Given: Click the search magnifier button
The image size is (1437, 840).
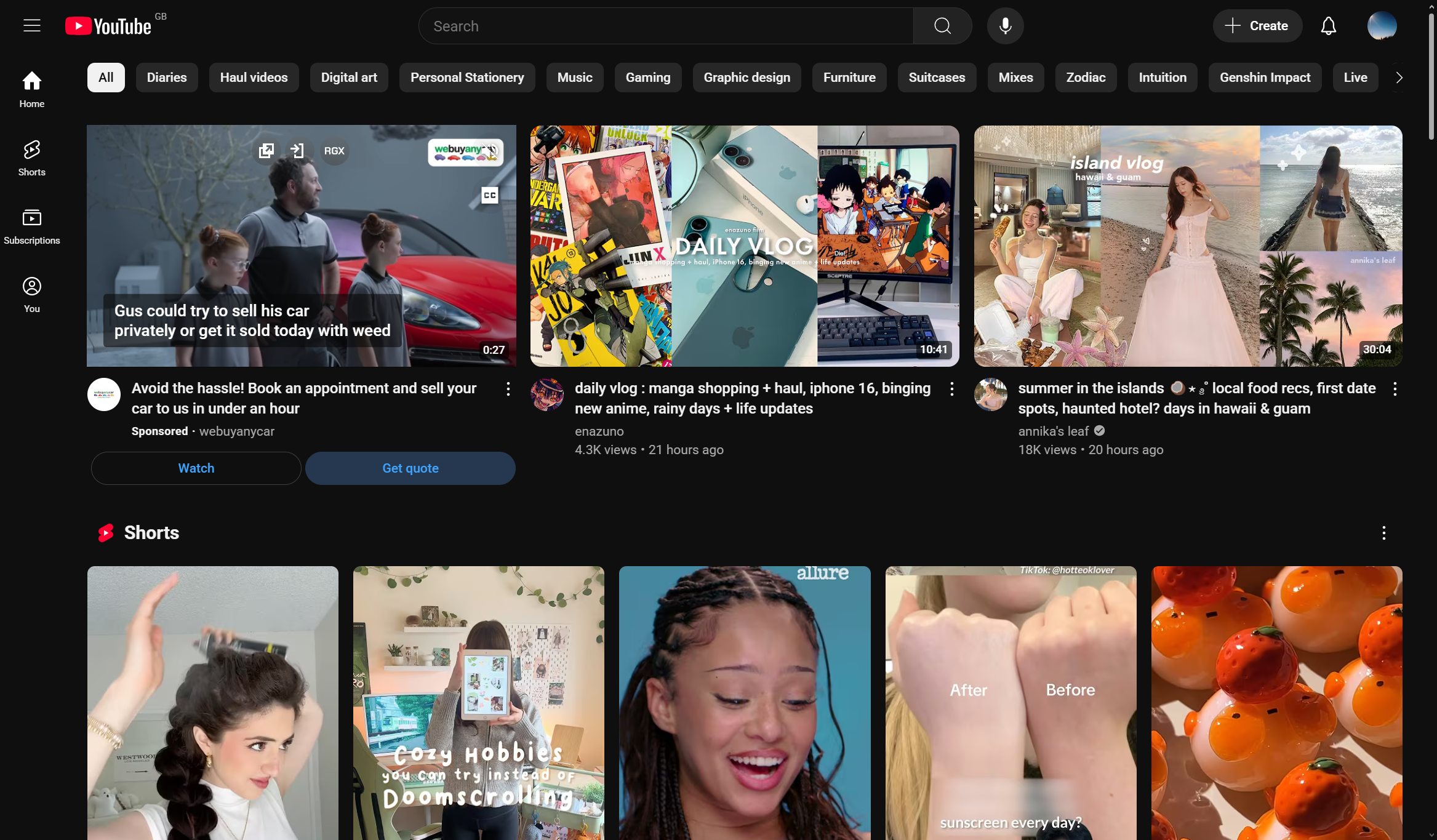Looking at the screenshot, I should tap(942, 26).
